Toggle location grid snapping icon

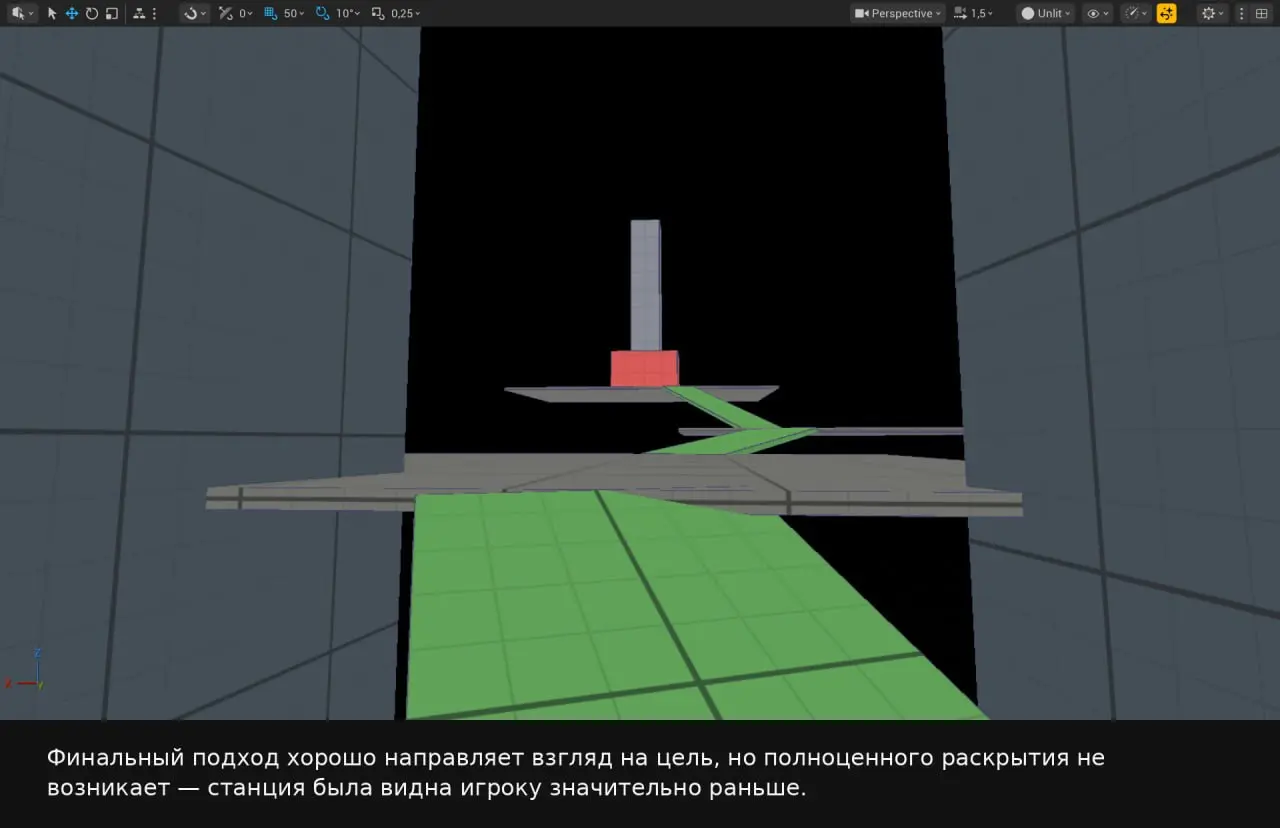(x=270, y=13)
